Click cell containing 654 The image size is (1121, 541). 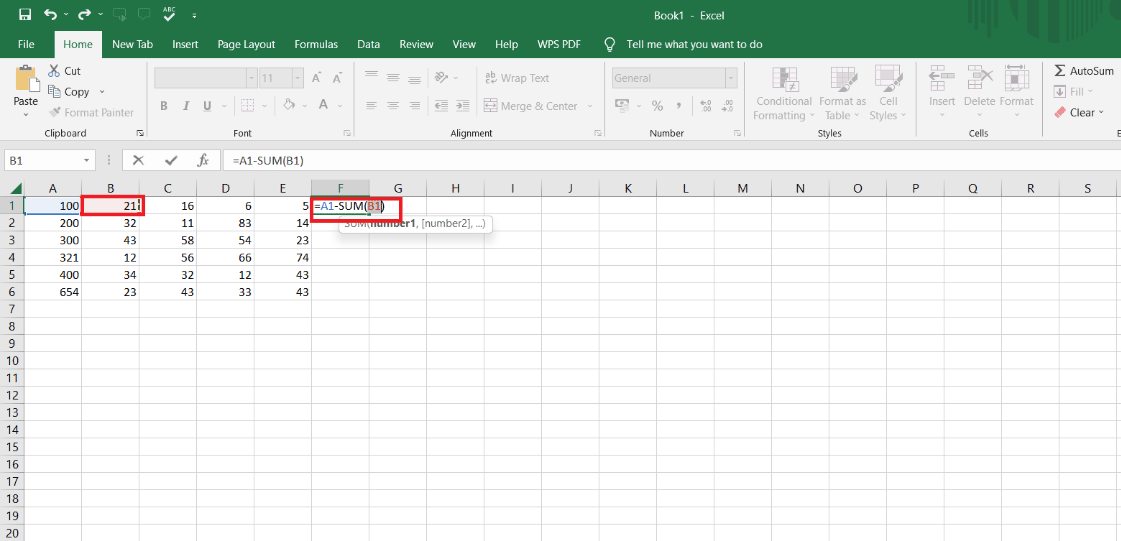53,292
